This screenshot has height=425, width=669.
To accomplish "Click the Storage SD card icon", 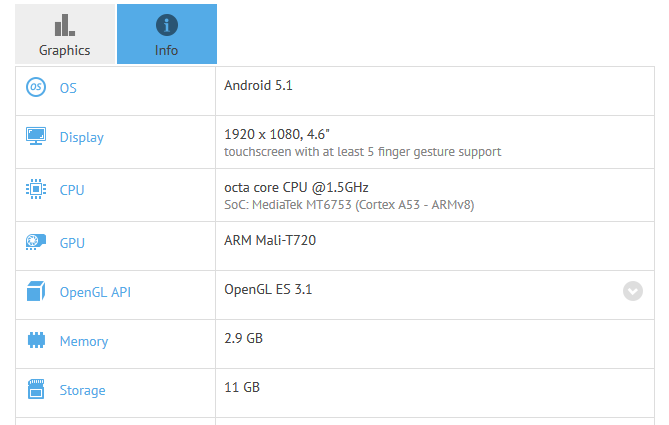I will 36,390.
